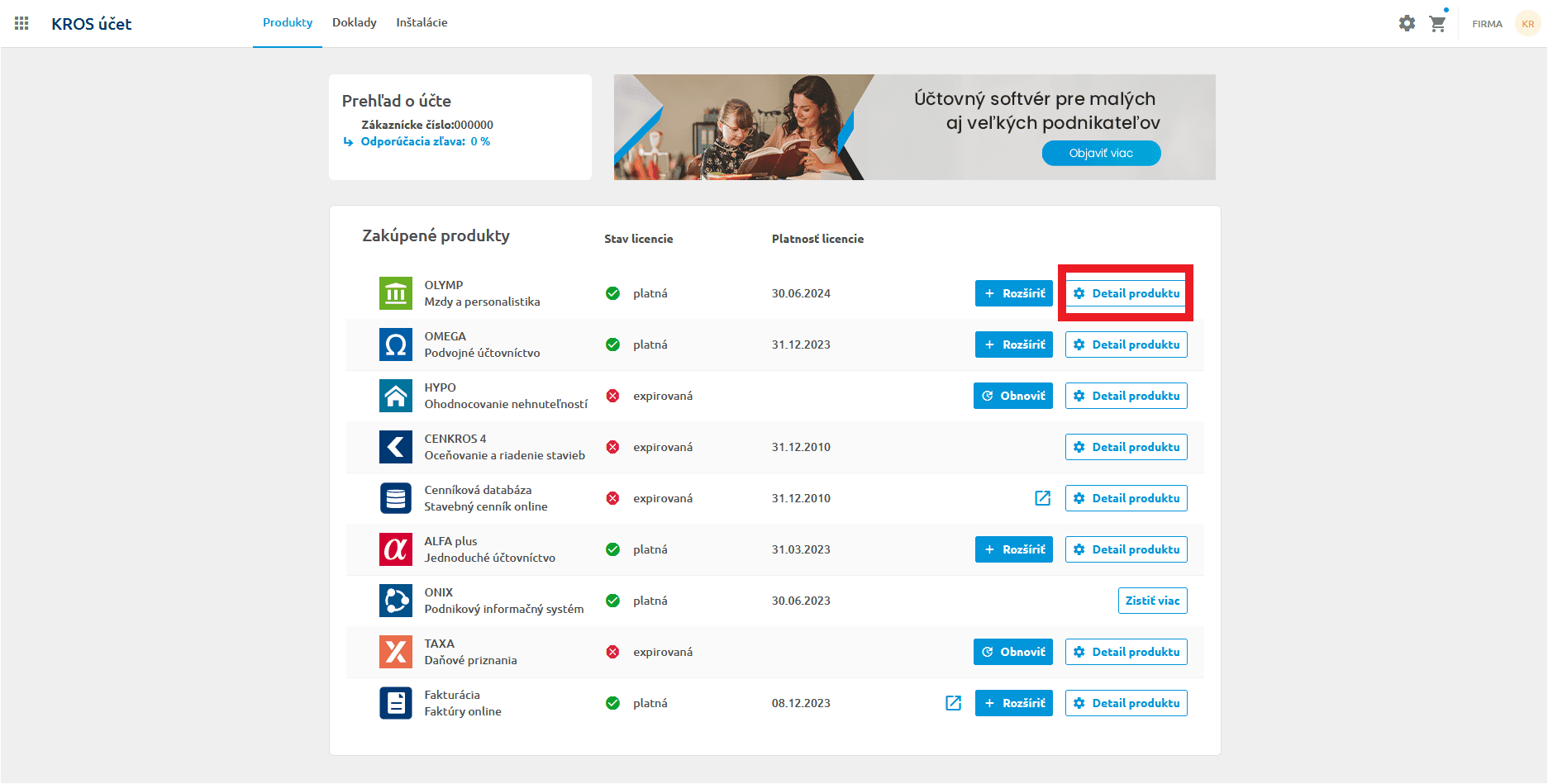
Task: Open account settings gear icon
Action: 1407,23
